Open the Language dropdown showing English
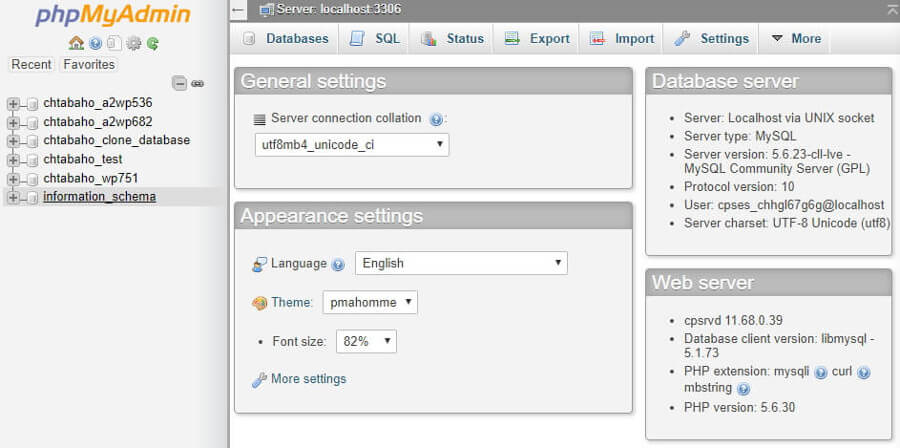The image size is (900, 448). point(461,263)
